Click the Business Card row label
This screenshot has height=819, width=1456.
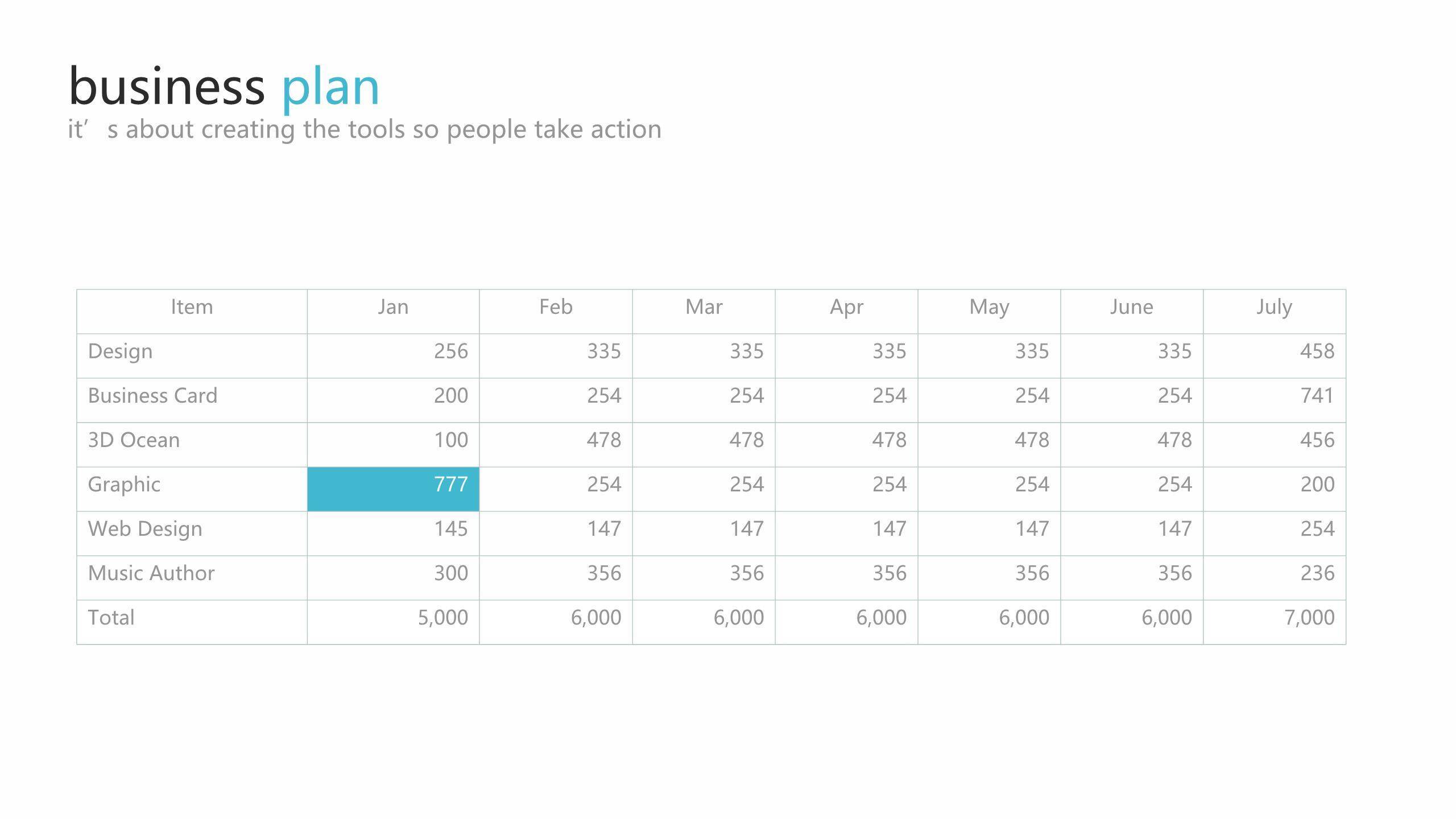pos(152,396)
